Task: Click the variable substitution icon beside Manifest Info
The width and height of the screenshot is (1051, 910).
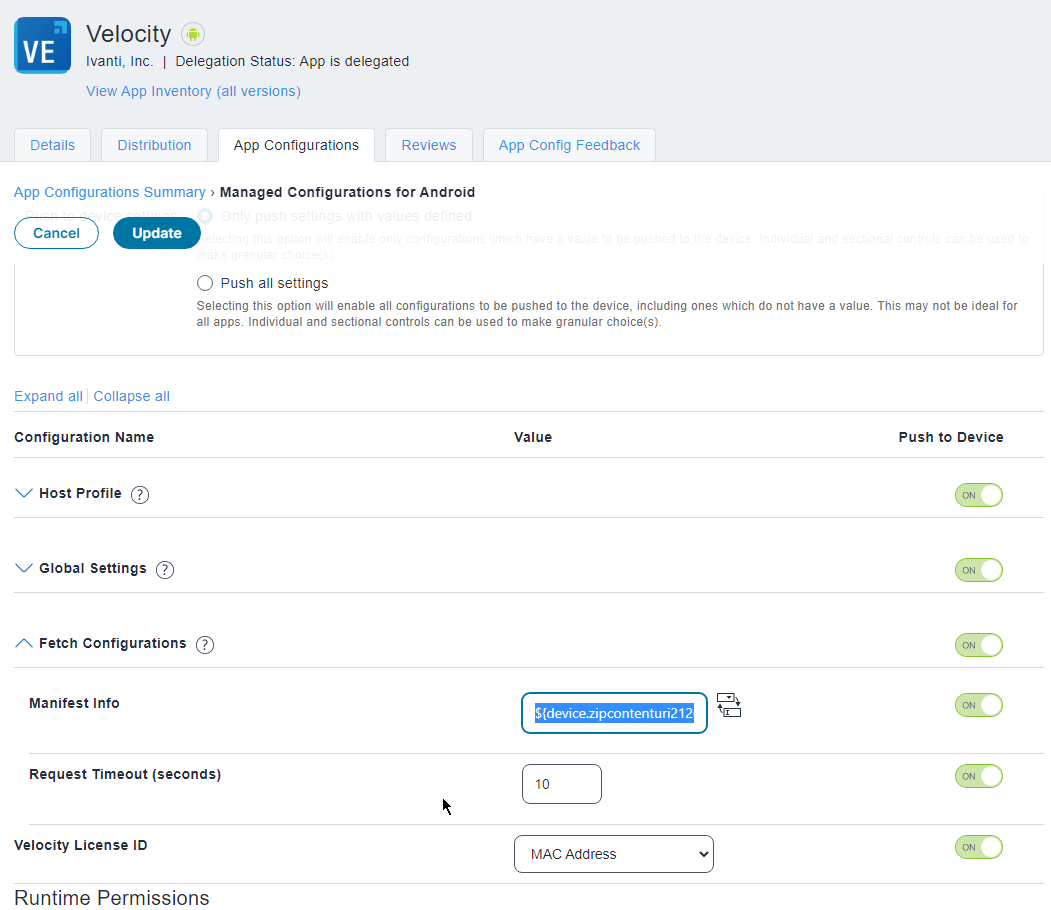Action: point(729,706)
